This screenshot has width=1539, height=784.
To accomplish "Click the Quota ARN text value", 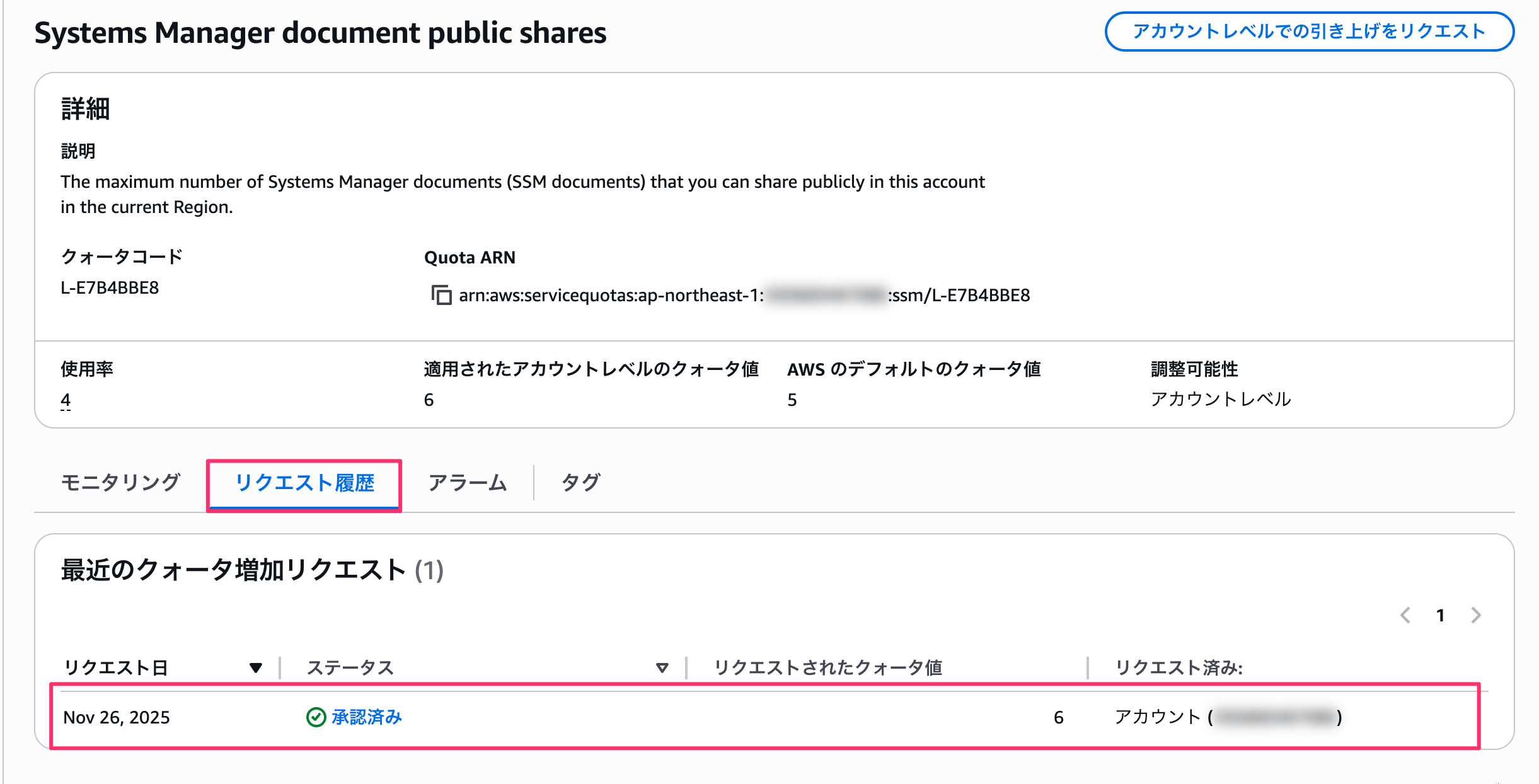I will [x=744, y=295].
